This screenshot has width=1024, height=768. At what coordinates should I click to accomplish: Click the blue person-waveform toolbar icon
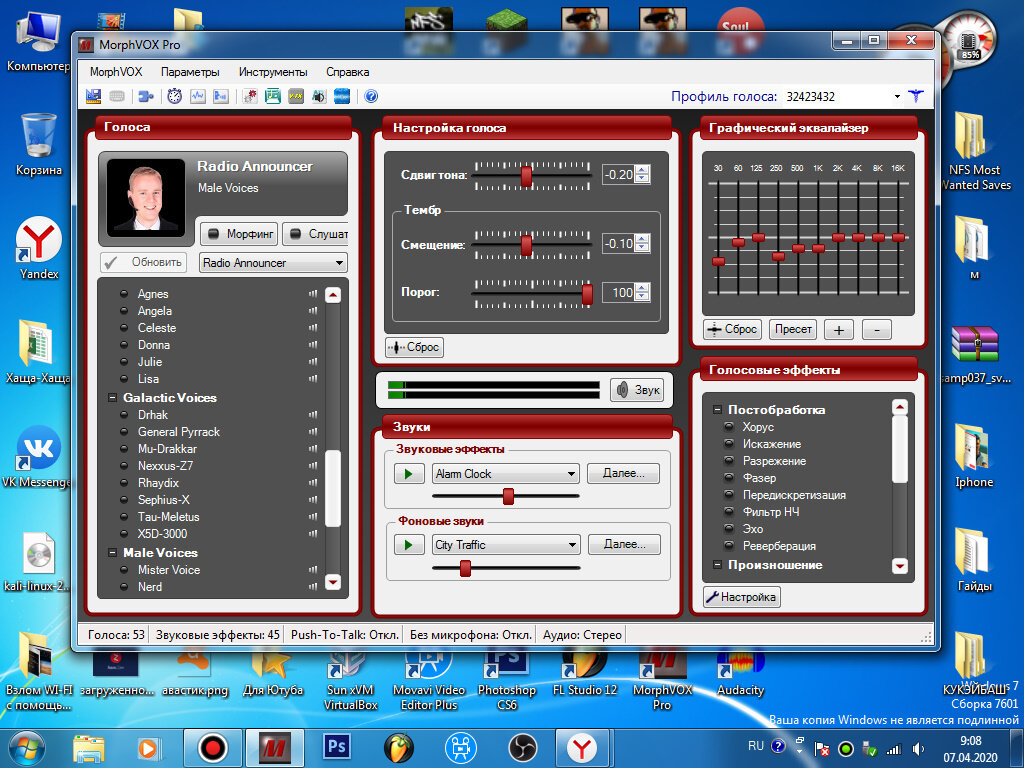(221, 97)
